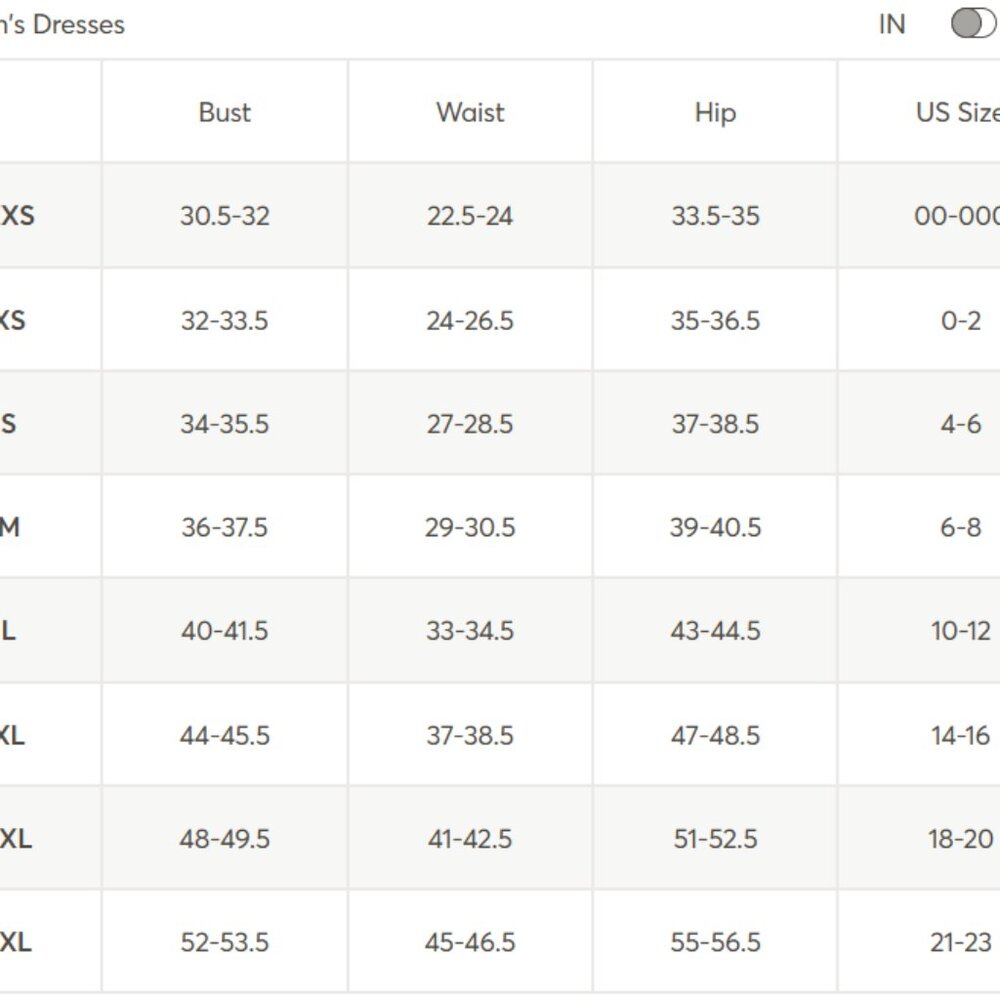Select US size 10-12 cell
Image resolution: width=1000 pixels, height=1000 pixels.
point(960,631)
